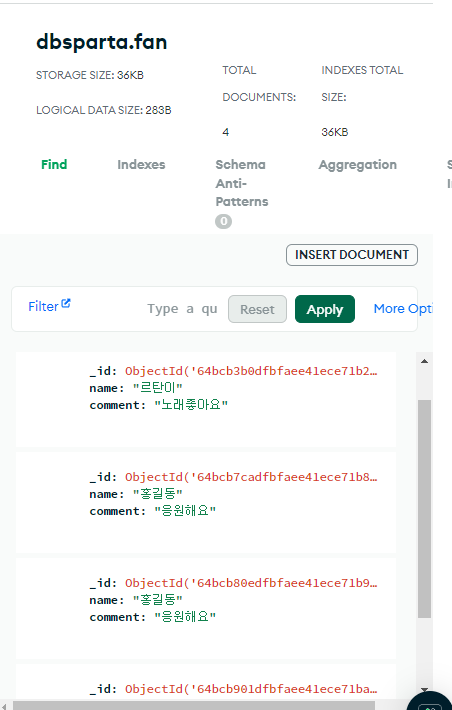Viewport: 452px width, 710px height.
Task: Click the document list vertical scrollbar thumb
Action: coord(424,509)
